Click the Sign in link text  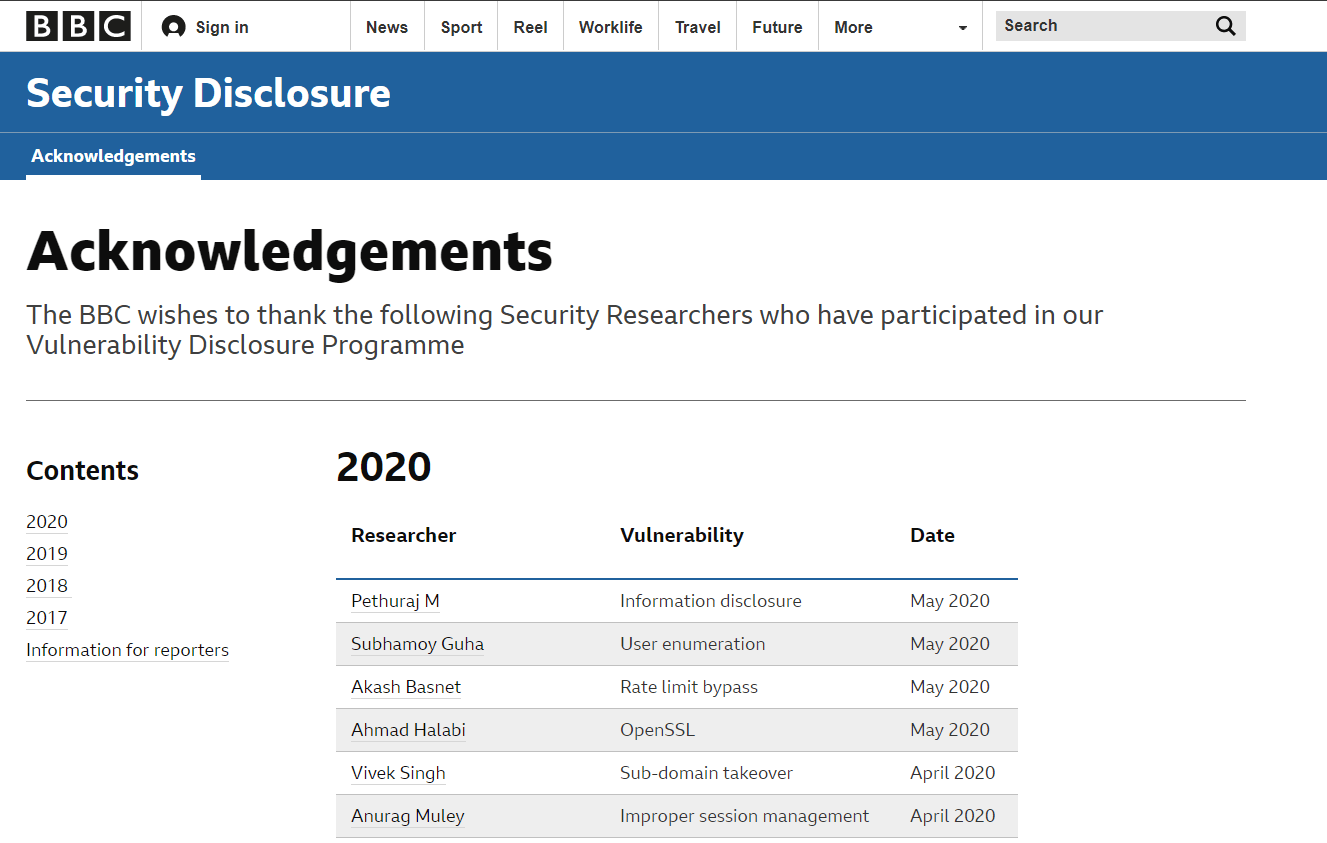222,27
